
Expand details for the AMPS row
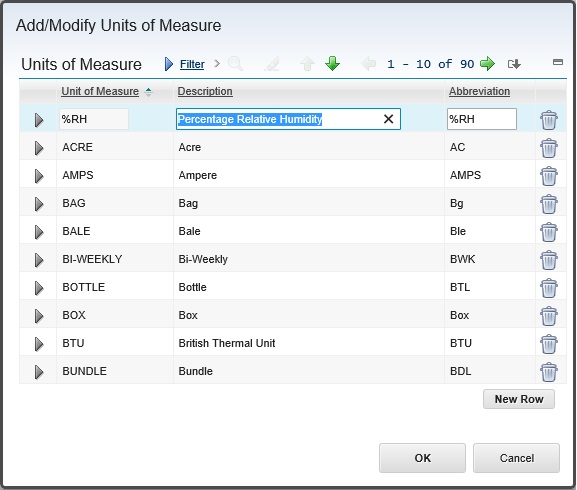click(x=39, y=176)
